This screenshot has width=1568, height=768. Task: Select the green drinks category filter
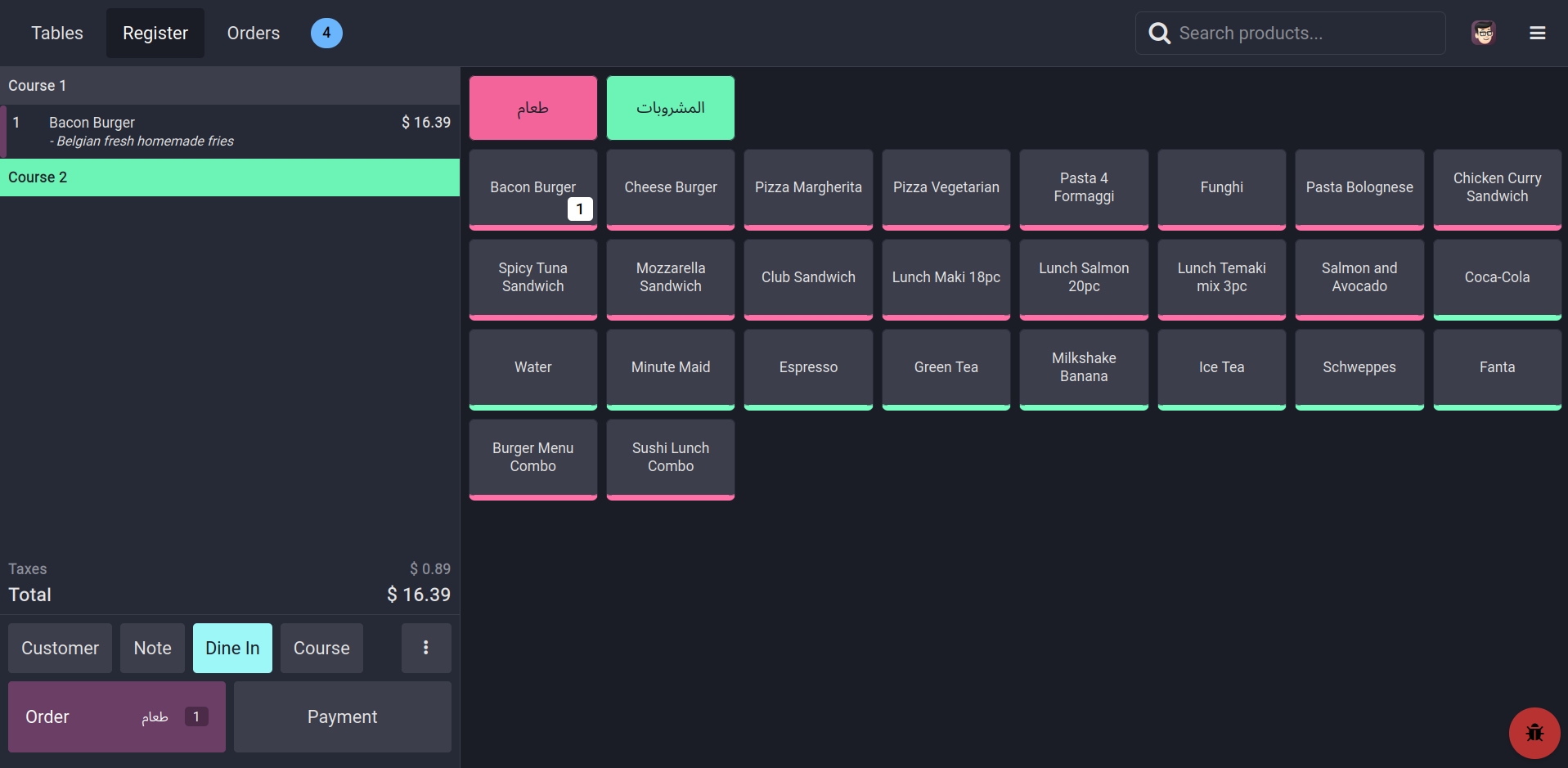click(x=670, y=108)
